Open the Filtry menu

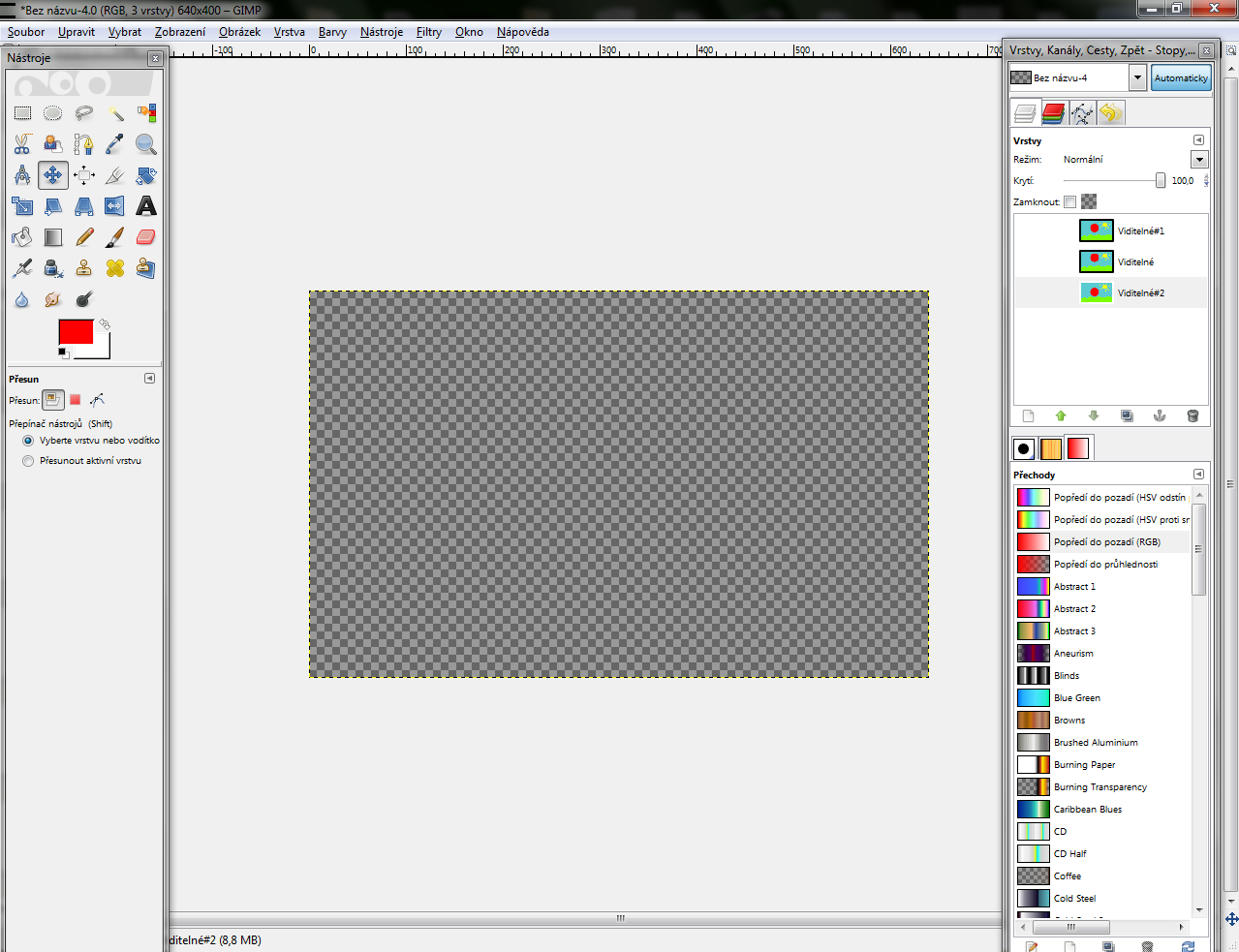pos(428,32)
